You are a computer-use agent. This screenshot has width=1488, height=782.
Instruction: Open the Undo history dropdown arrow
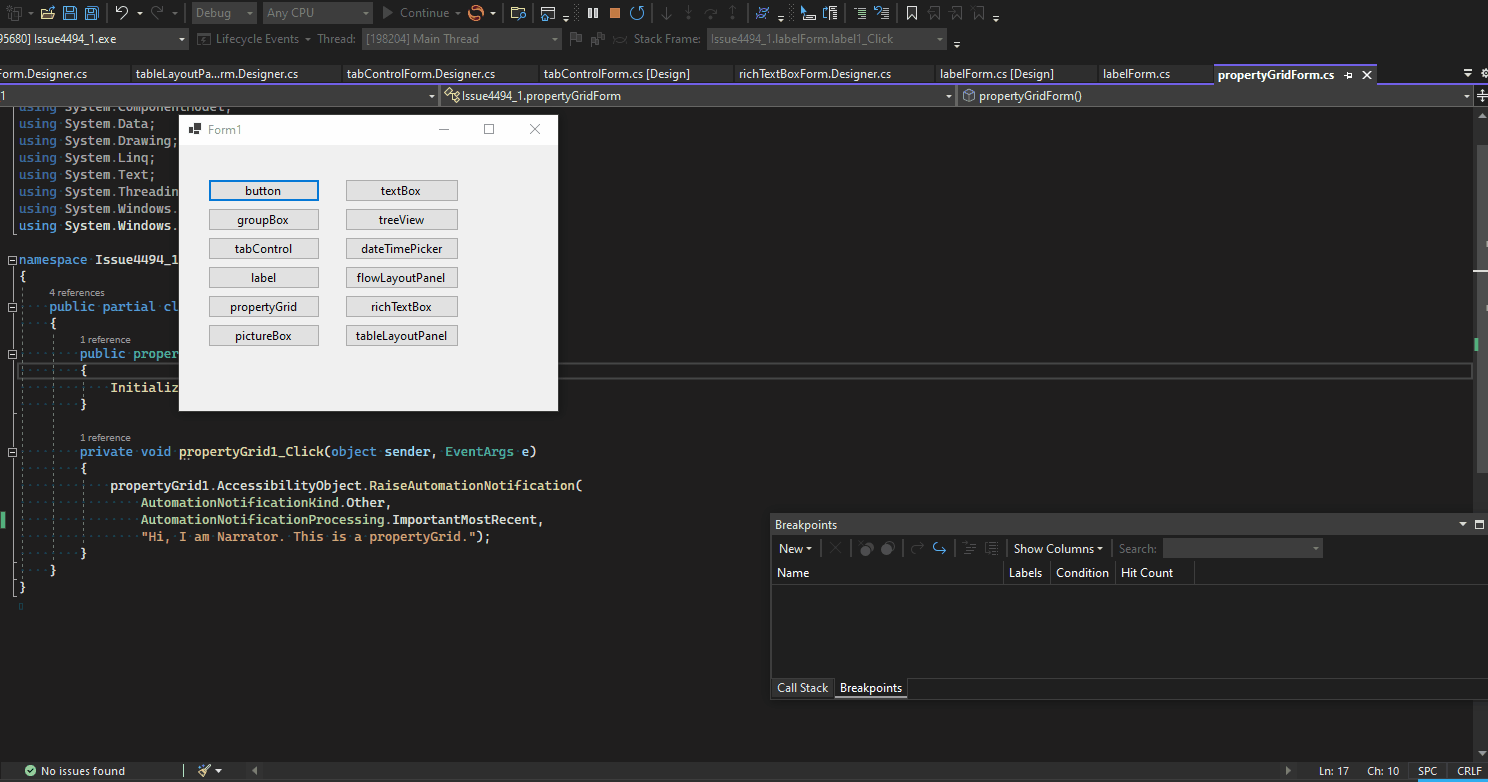point(139,13)
